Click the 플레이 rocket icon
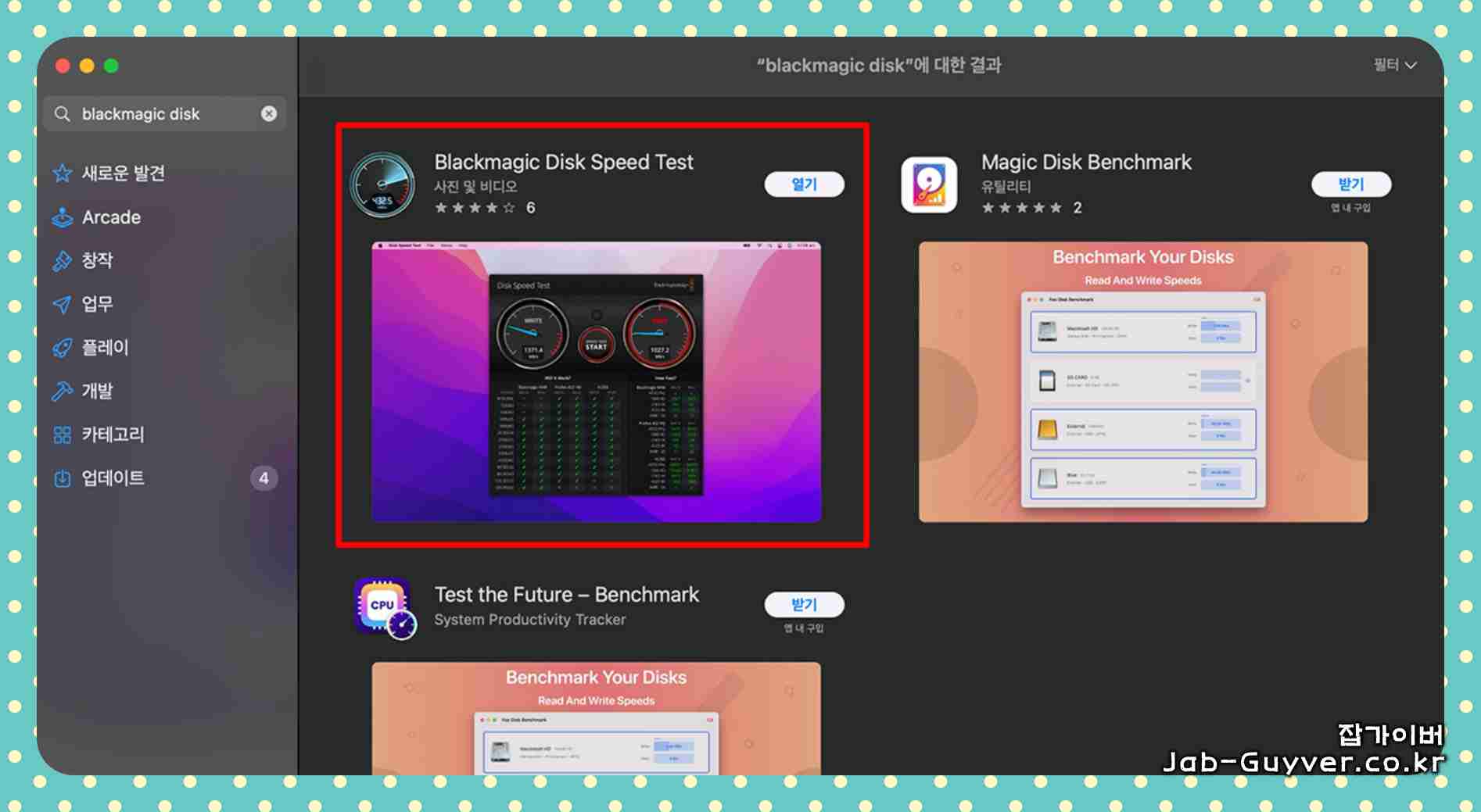The height and width of the screenshot is (812, 1481). tap(63, 348)
